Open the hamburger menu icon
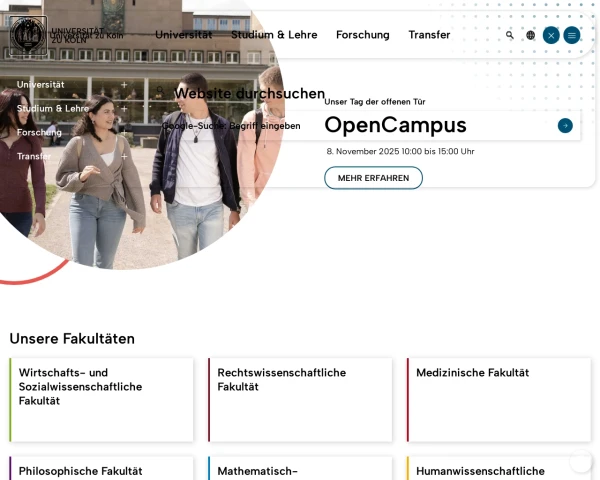This screenshot has width=600, height=480. [x=572, y=35]
